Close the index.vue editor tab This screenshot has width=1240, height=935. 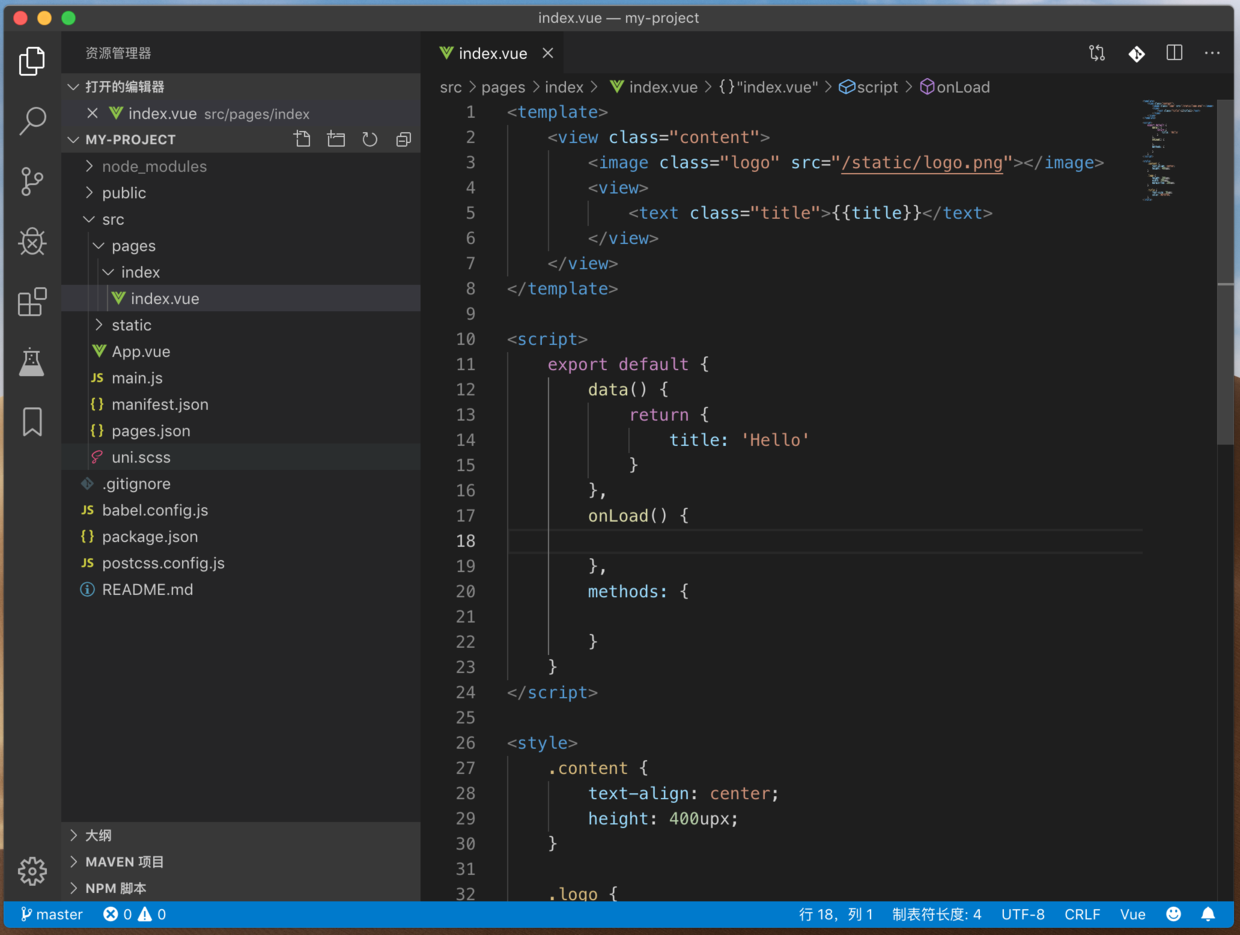(x=548, y=53)
